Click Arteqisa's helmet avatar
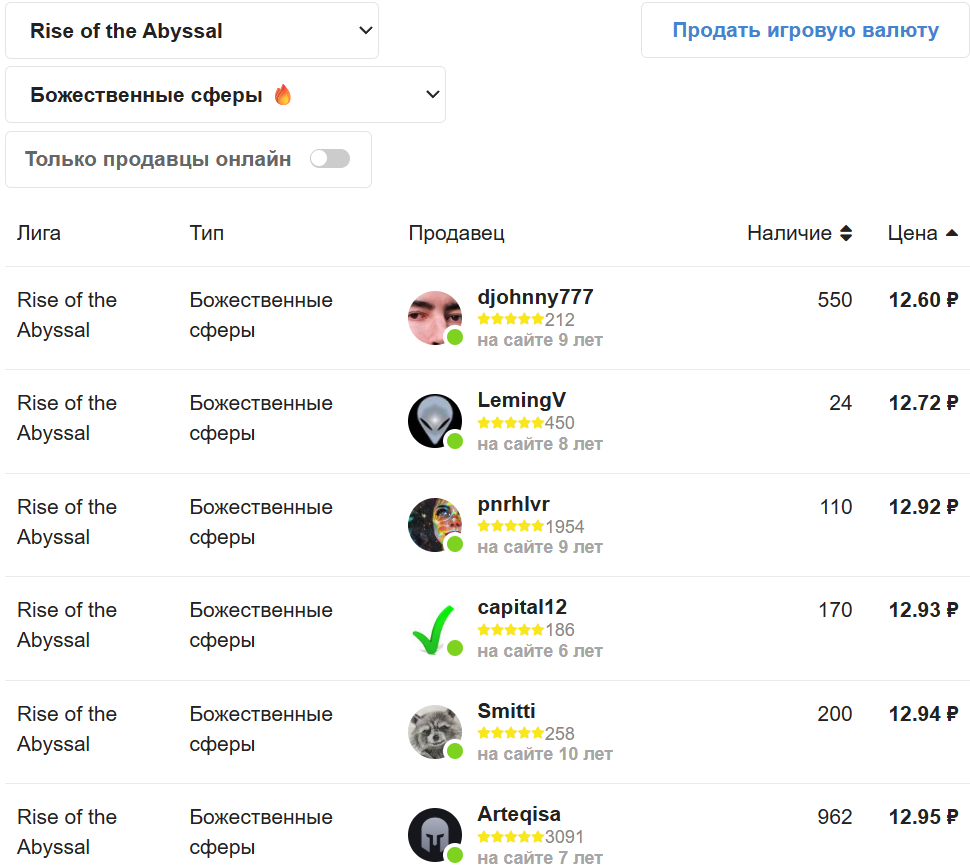The width and height of the screenshot is (970, 866). pos(434,834)
